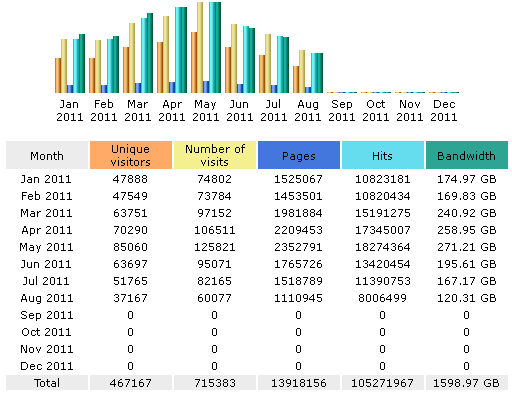Click pages value 1525067
512x397 pixels.
pos(298,179)
